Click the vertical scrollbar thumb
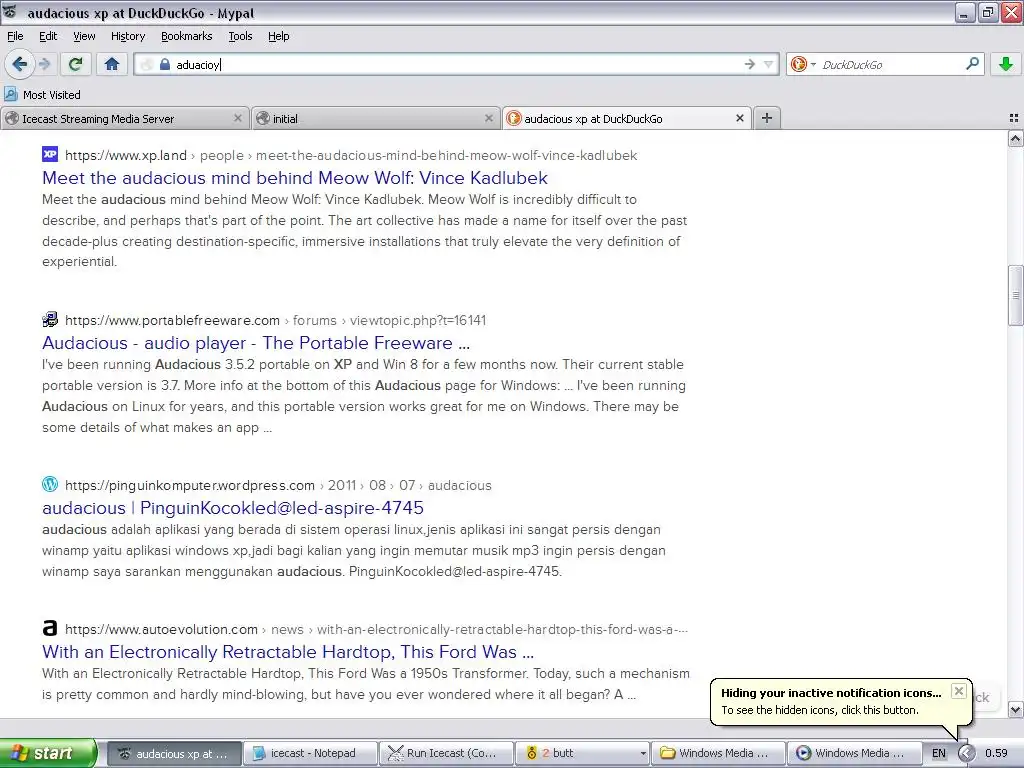Viewport: 1024px width, 768px height. [x=1016, y=295]
